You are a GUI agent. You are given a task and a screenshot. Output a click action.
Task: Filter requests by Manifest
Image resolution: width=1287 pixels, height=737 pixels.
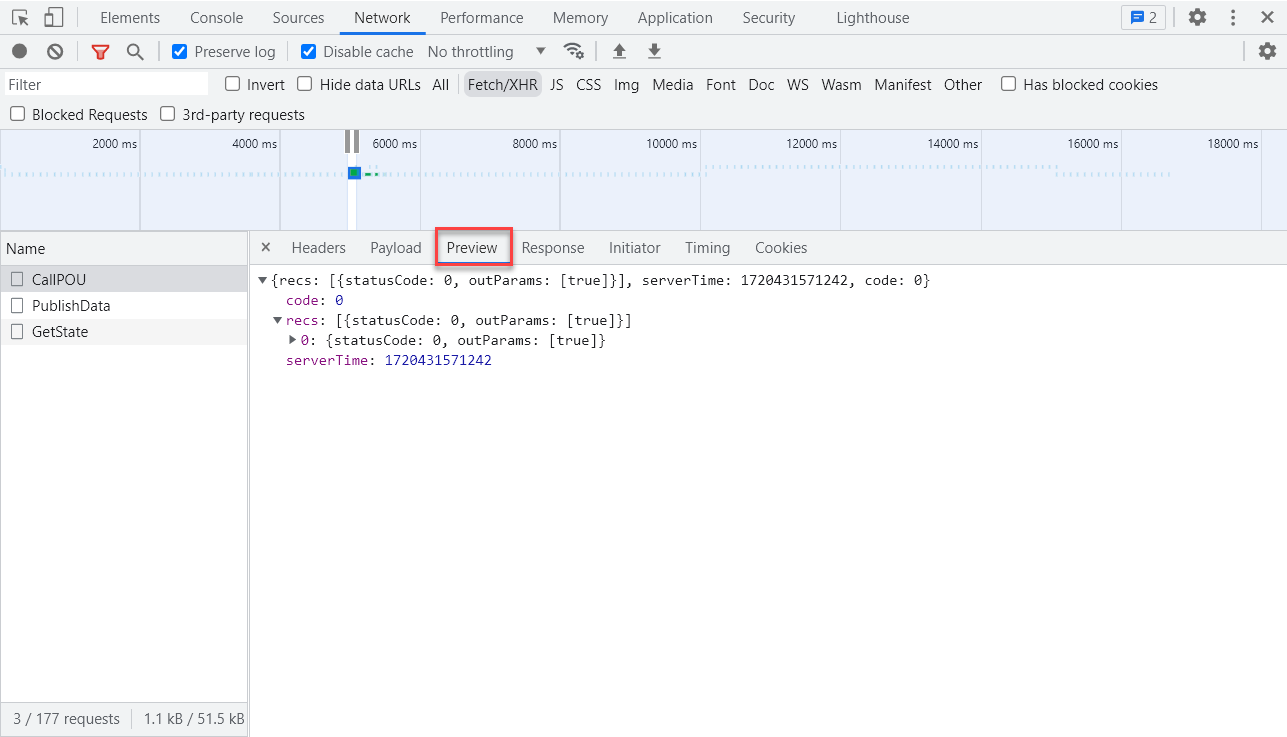903,84
